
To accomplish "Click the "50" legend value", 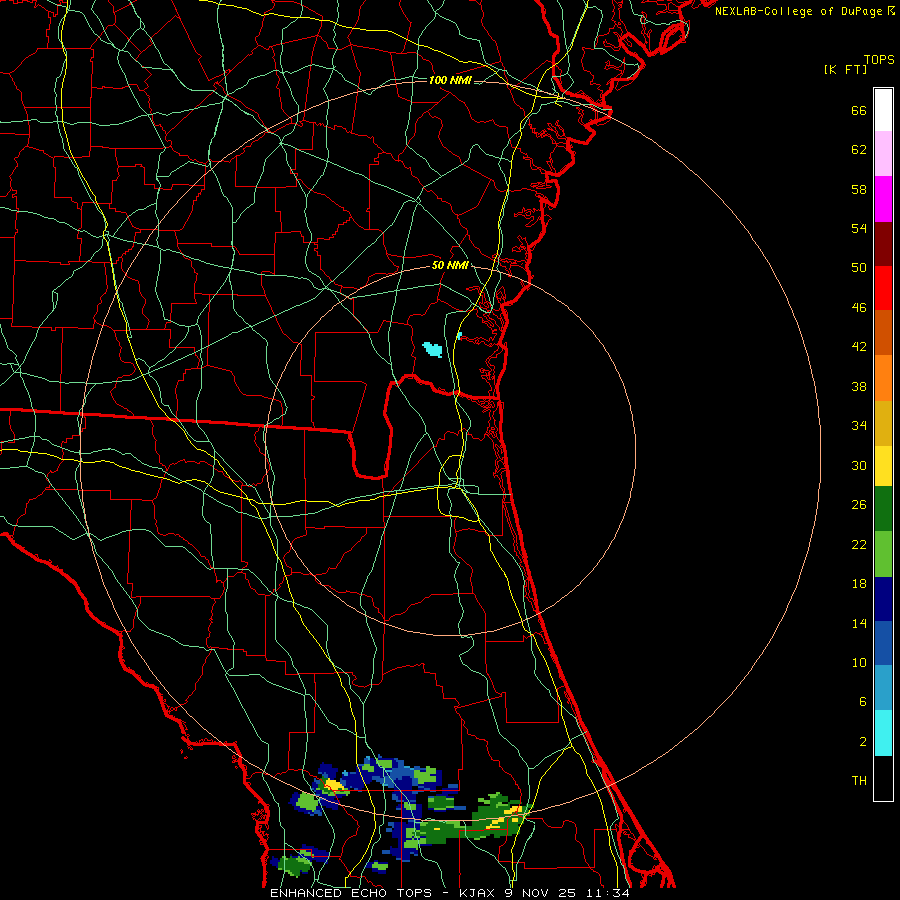I will coord(859,268).
